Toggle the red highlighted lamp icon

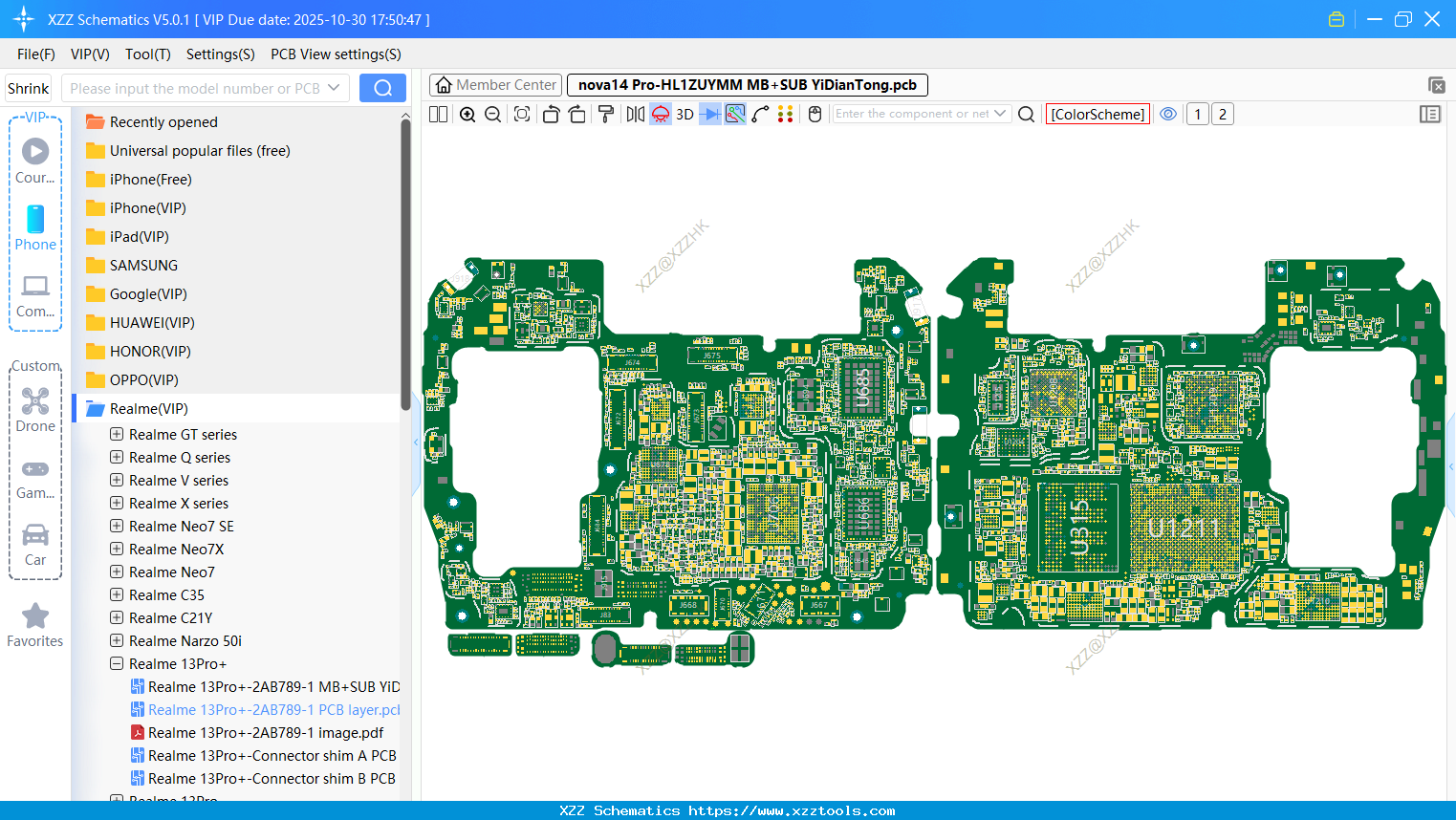tap(661, 114)
